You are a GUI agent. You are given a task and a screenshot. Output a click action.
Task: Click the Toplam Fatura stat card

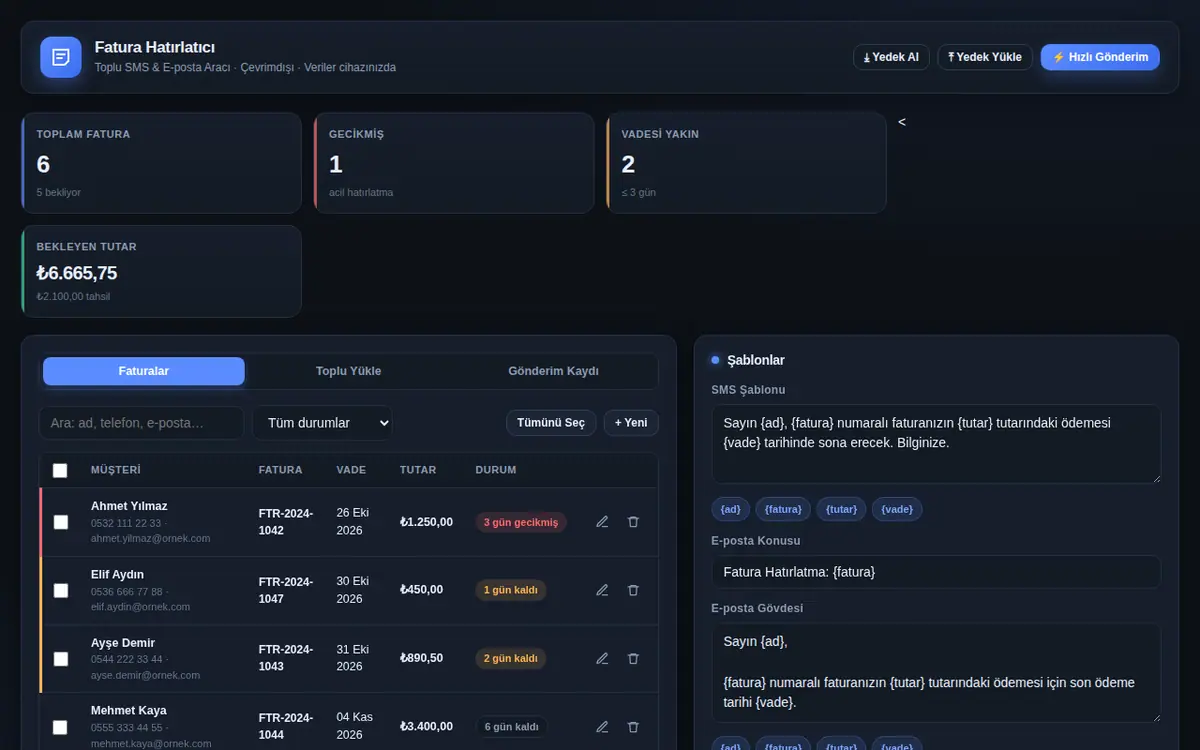pos(161,163)
